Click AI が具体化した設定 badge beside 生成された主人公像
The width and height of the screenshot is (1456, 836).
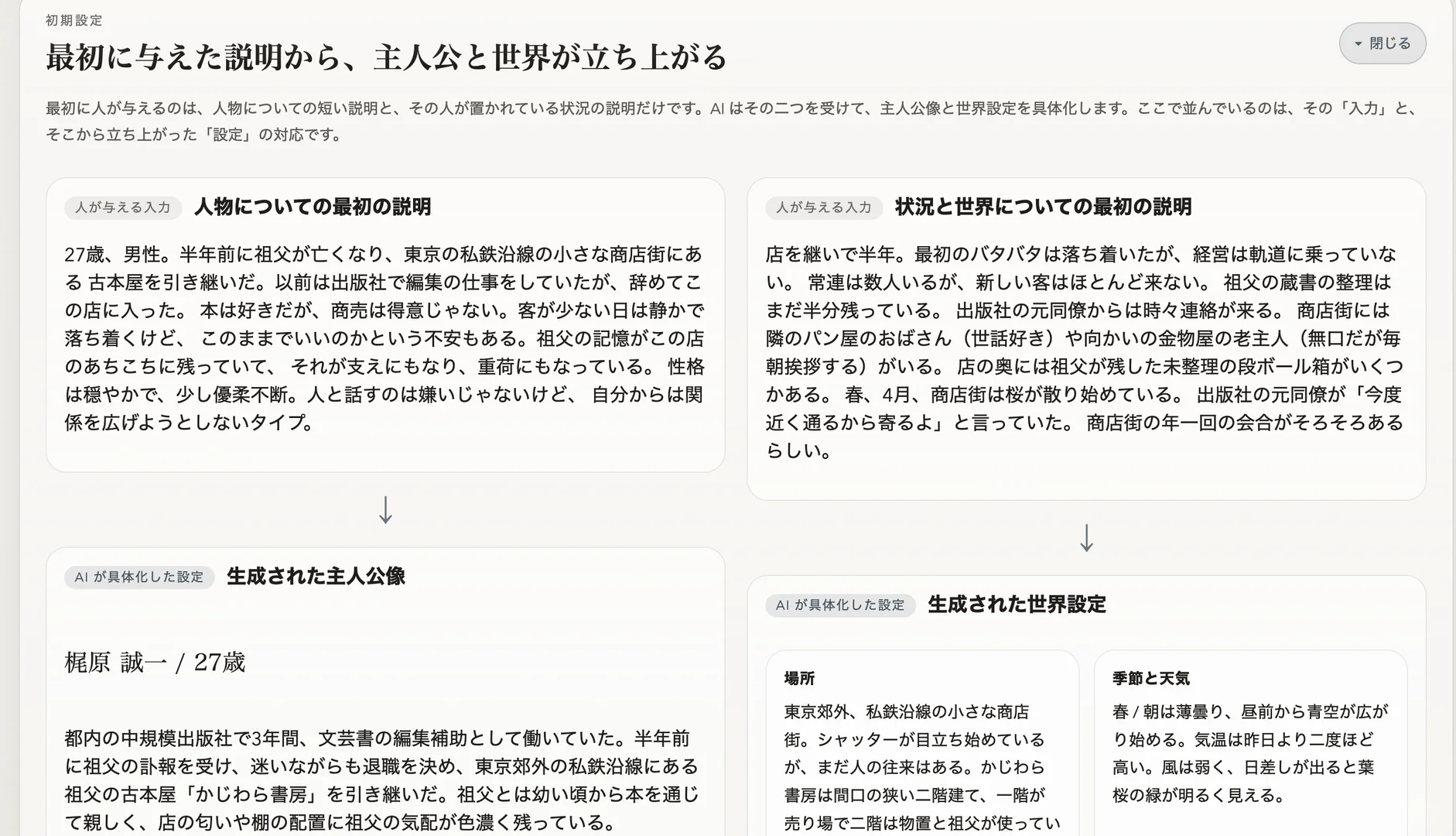[139, 577]
